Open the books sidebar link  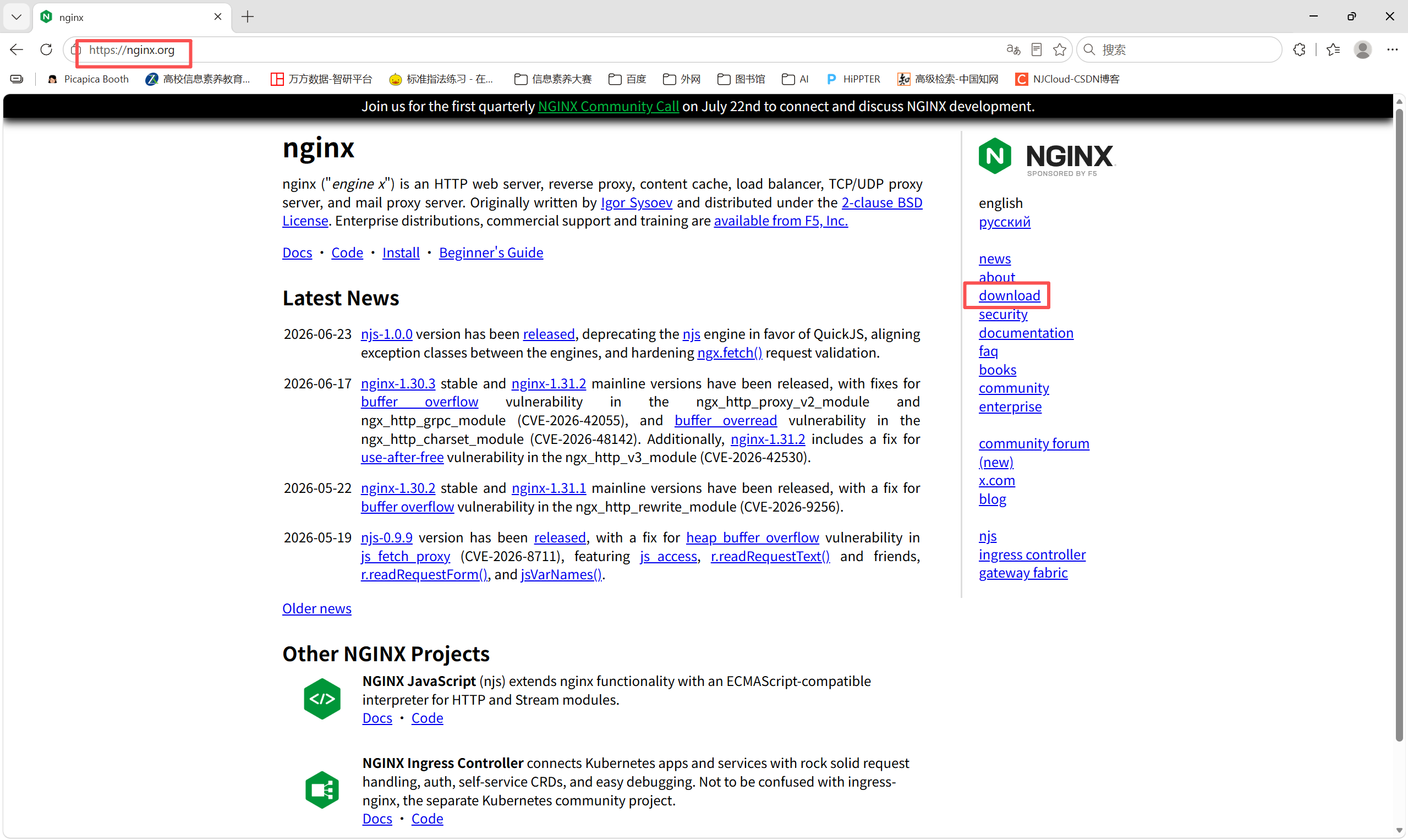point(997,370)
